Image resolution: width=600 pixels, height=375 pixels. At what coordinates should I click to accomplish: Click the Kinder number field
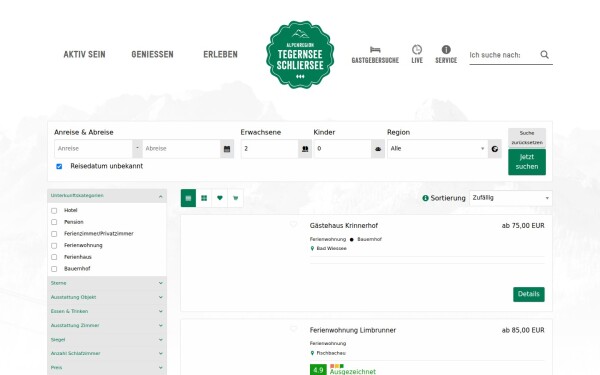(x=343, y=149)
